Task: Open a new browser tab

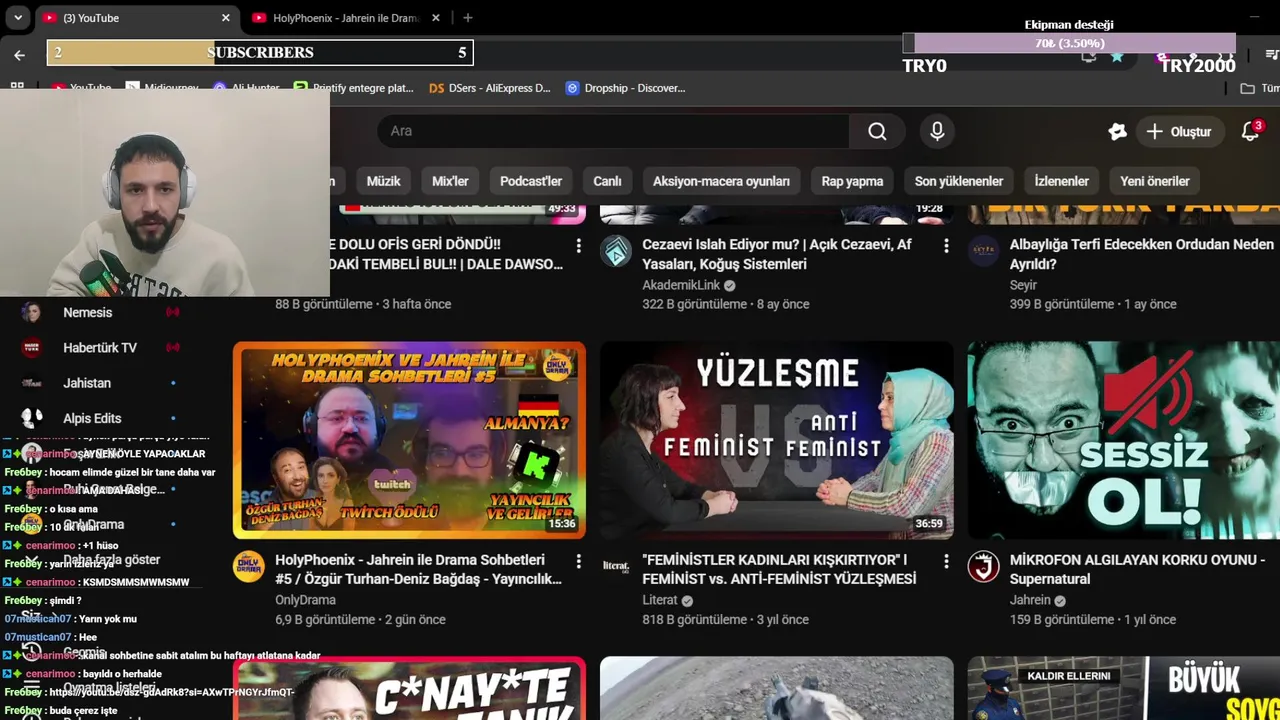Action: (x=467, y=17)
